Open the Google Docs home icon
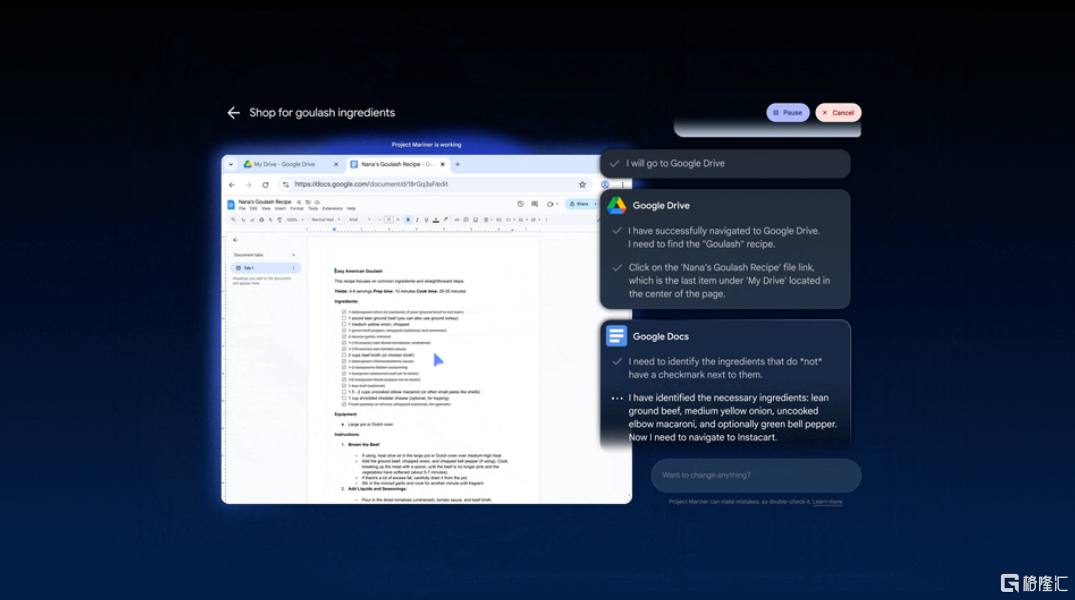The height and width of the screenshot is (600, 1075). tap(231, 204)
